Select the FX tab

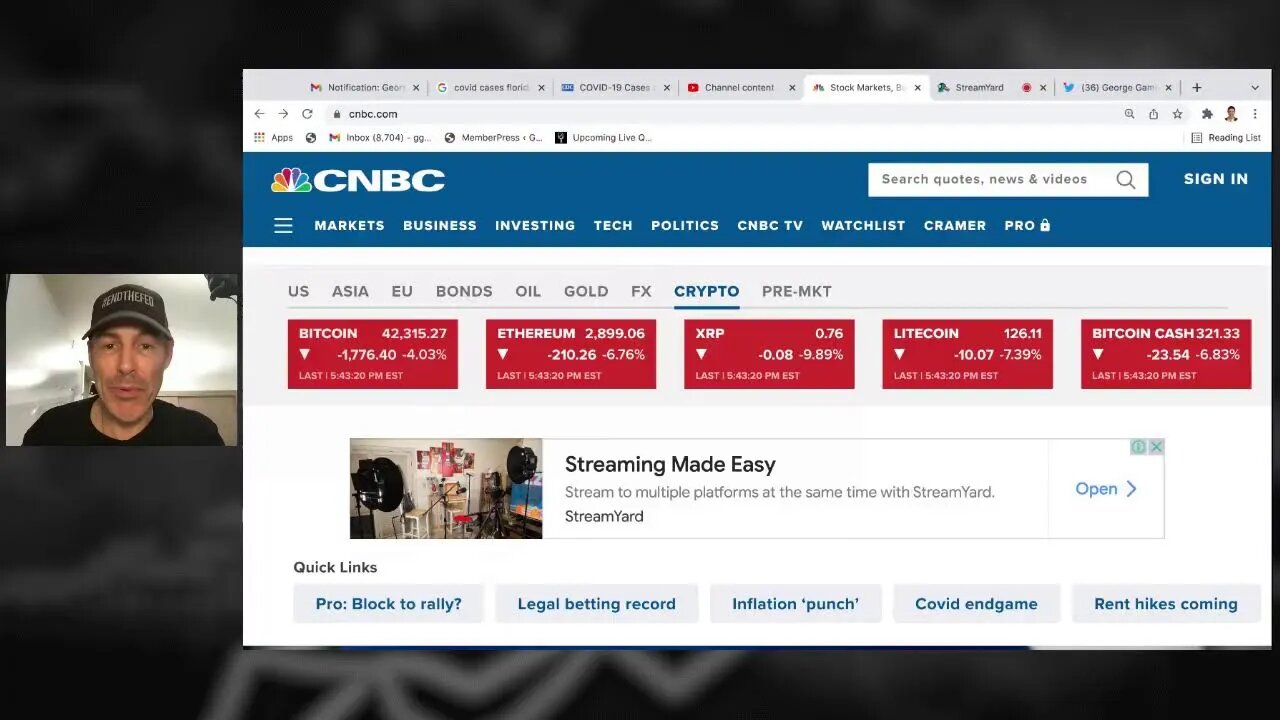click(x=641, y=292)
